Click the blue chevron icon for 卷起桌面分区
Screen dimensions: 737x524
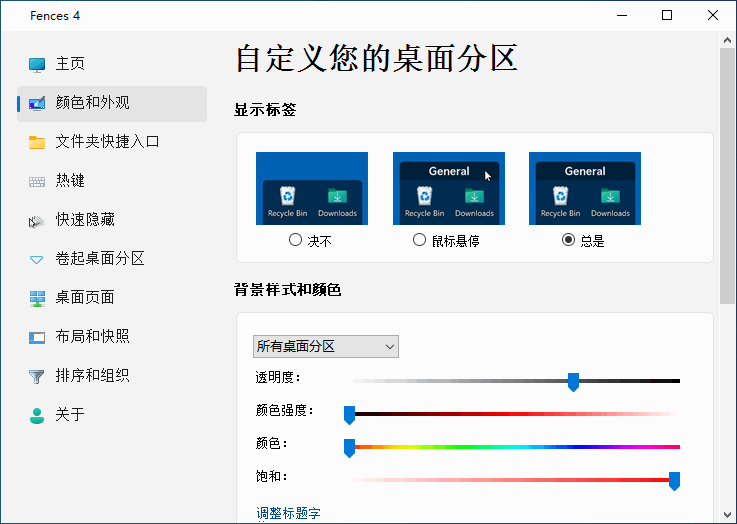coord(36,260)
